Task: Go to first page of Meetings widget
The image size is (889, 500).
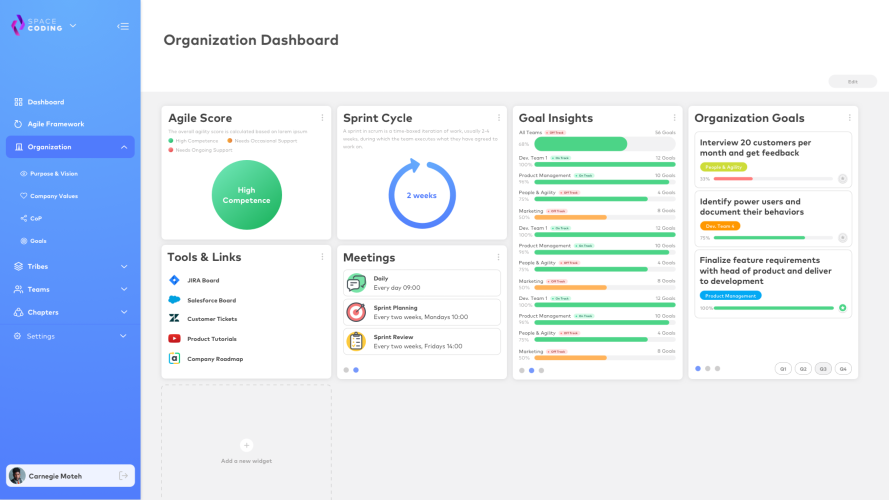Action: pos(346,370)
